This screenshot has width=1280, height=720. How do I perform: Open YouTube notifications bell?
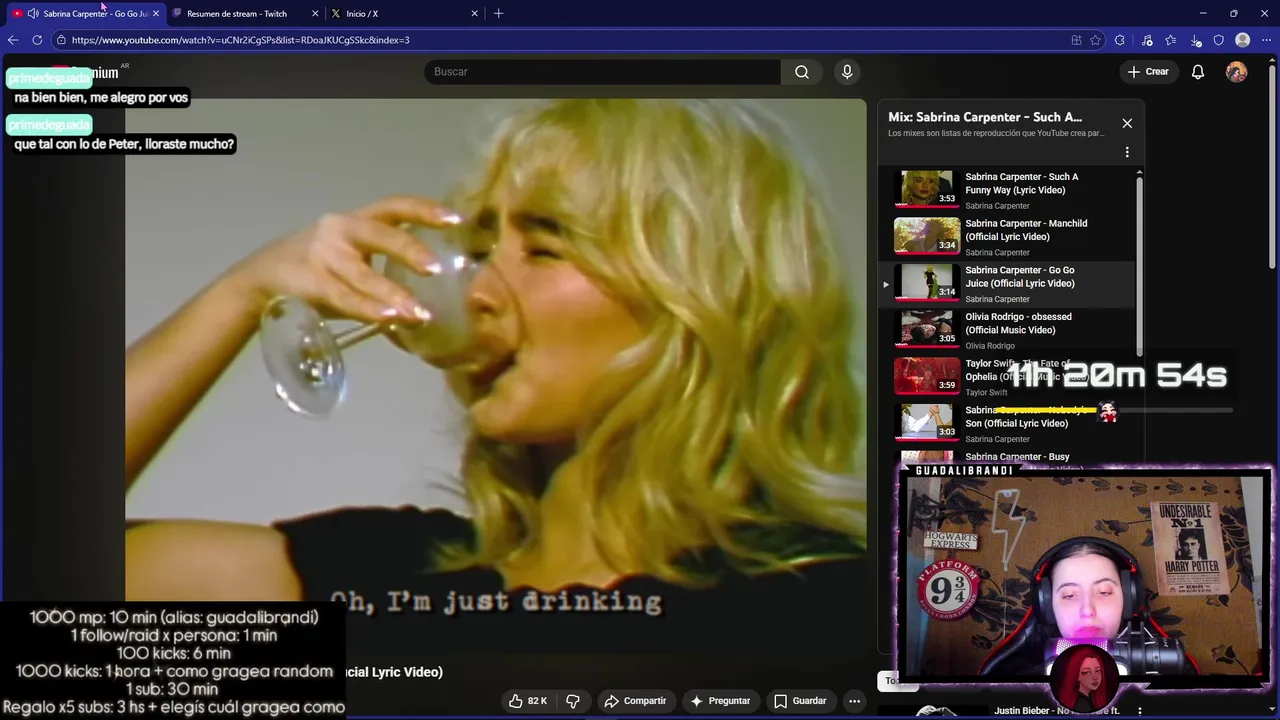(1198, 72)
